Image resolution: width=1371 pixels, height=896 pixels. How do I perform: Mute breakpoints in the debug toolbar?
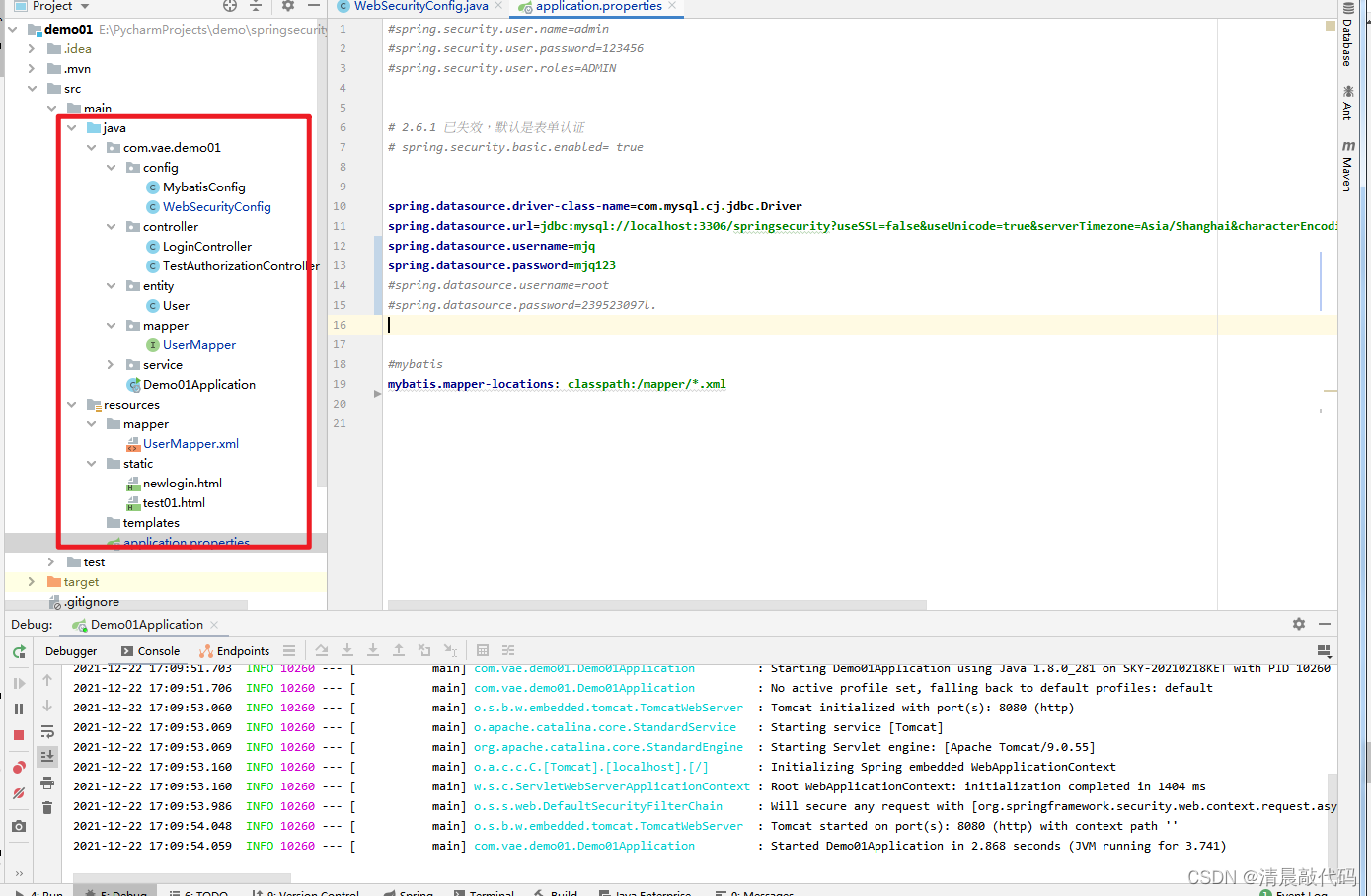click(x=18, y=793)
